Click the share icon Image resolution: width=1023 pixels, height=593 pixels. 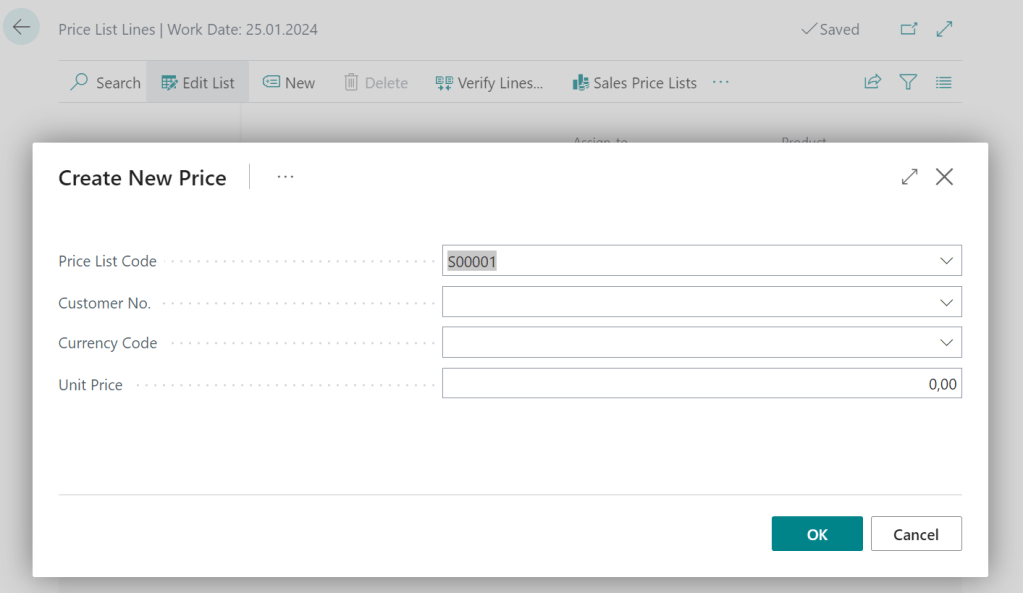872,83
